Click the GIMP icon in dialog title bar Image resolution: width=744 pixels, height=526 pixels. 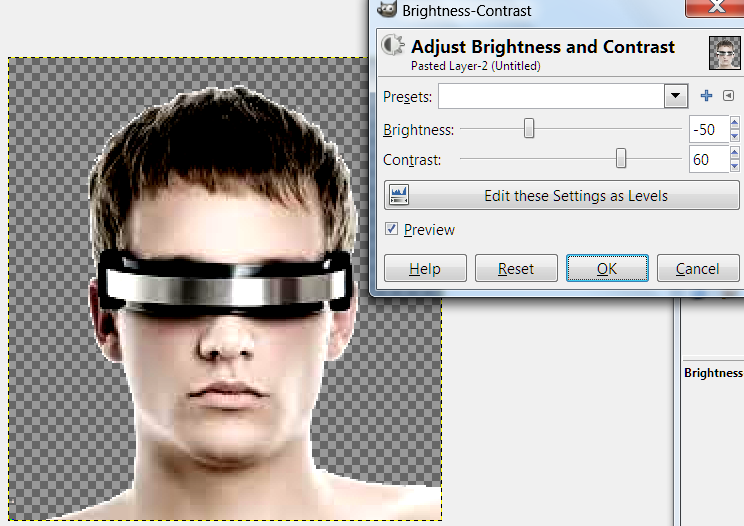click(x=386, y=11)
